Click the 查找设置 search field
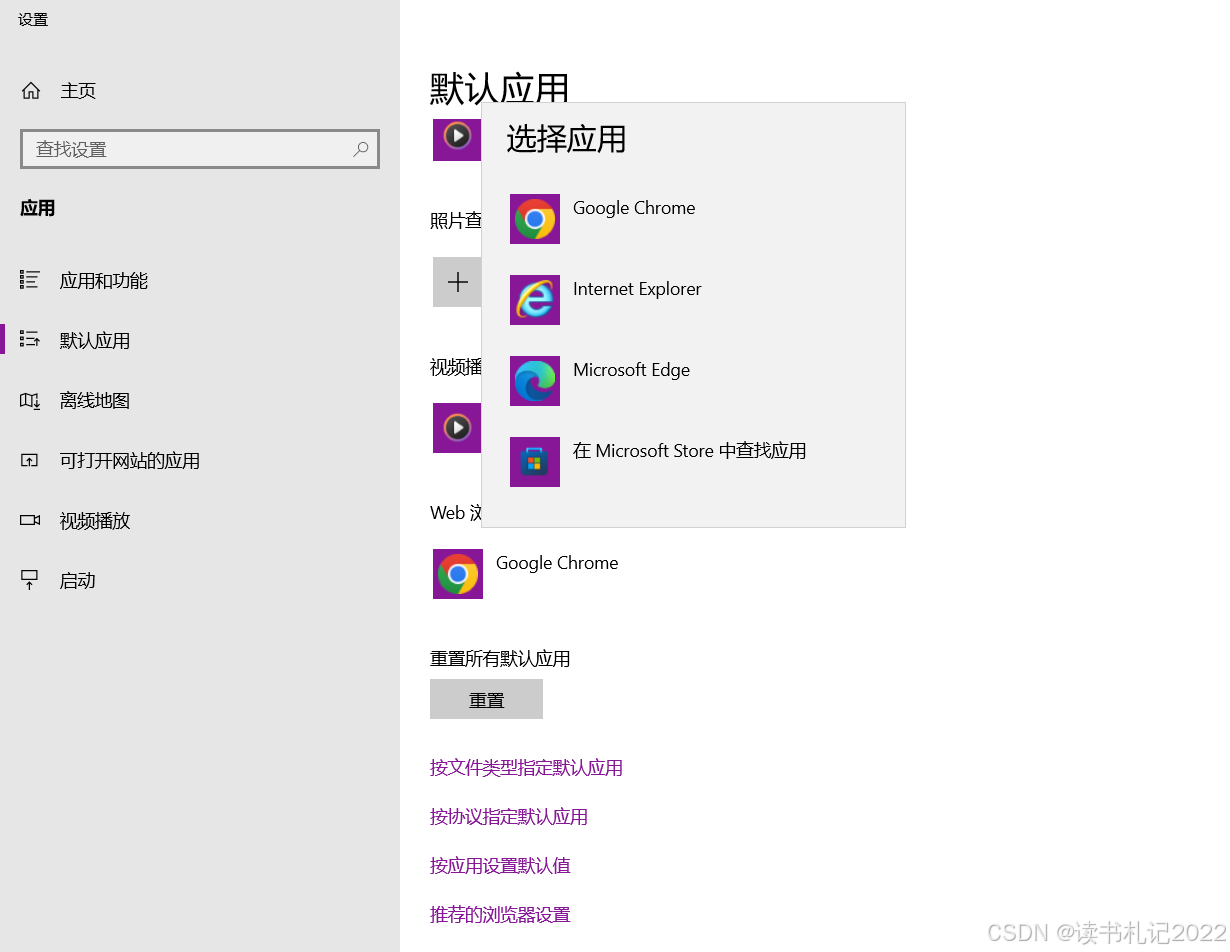The height and width of the screenshot is (952, 1230). point(200,149)
